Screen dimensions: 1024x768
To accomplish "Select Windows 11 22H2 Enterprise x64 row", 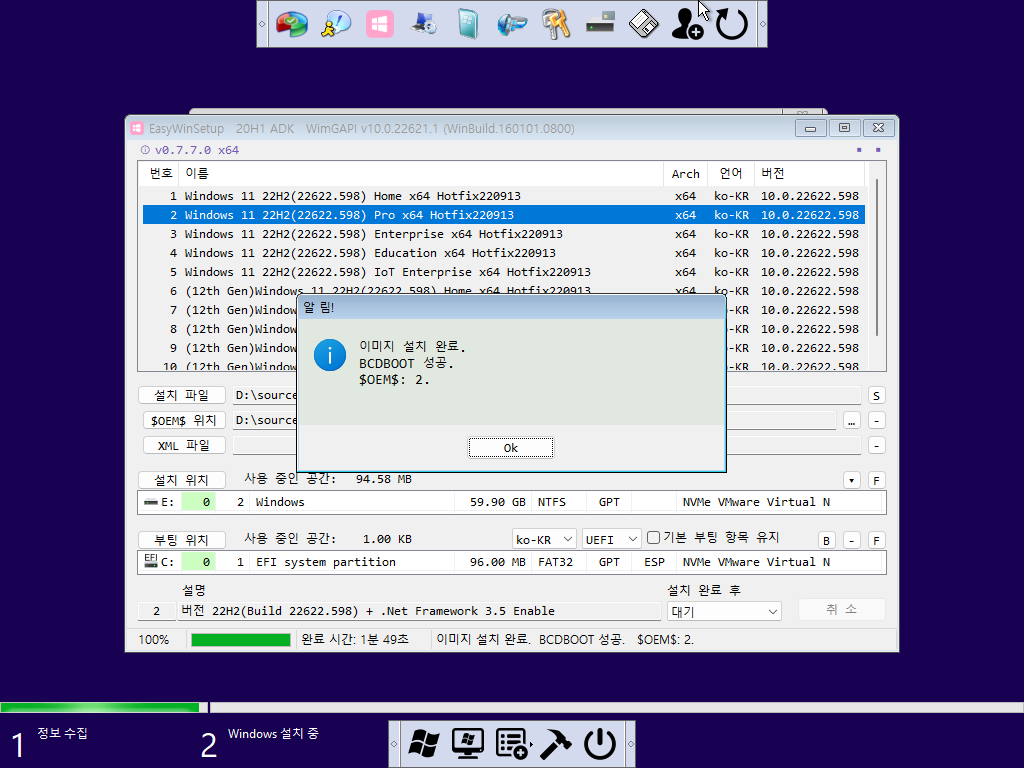I will point(504,234).
